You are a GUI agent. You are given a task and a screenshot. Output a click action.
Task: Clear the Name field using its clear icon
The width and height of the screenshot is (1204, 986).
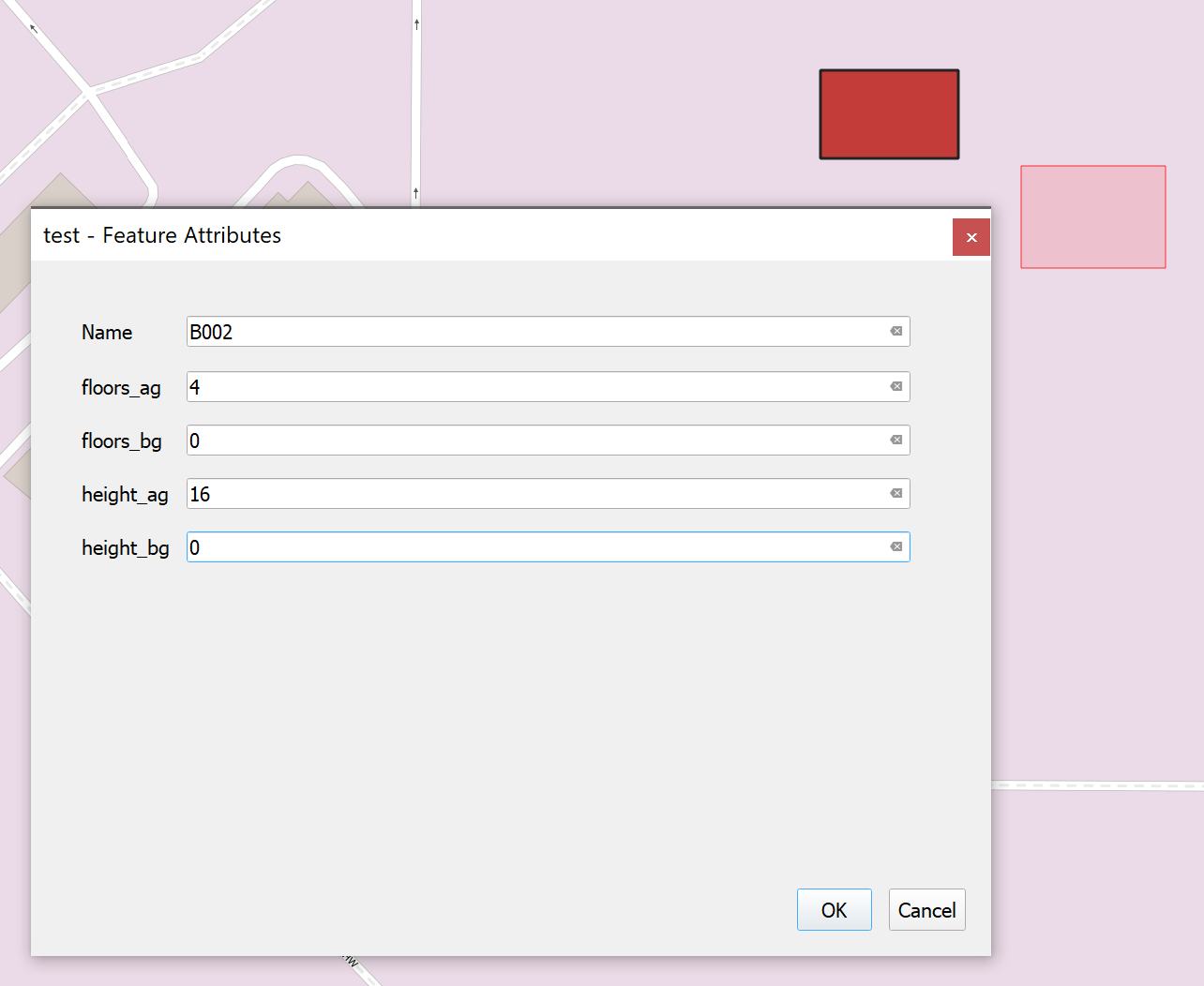click(x=895, y=331)
